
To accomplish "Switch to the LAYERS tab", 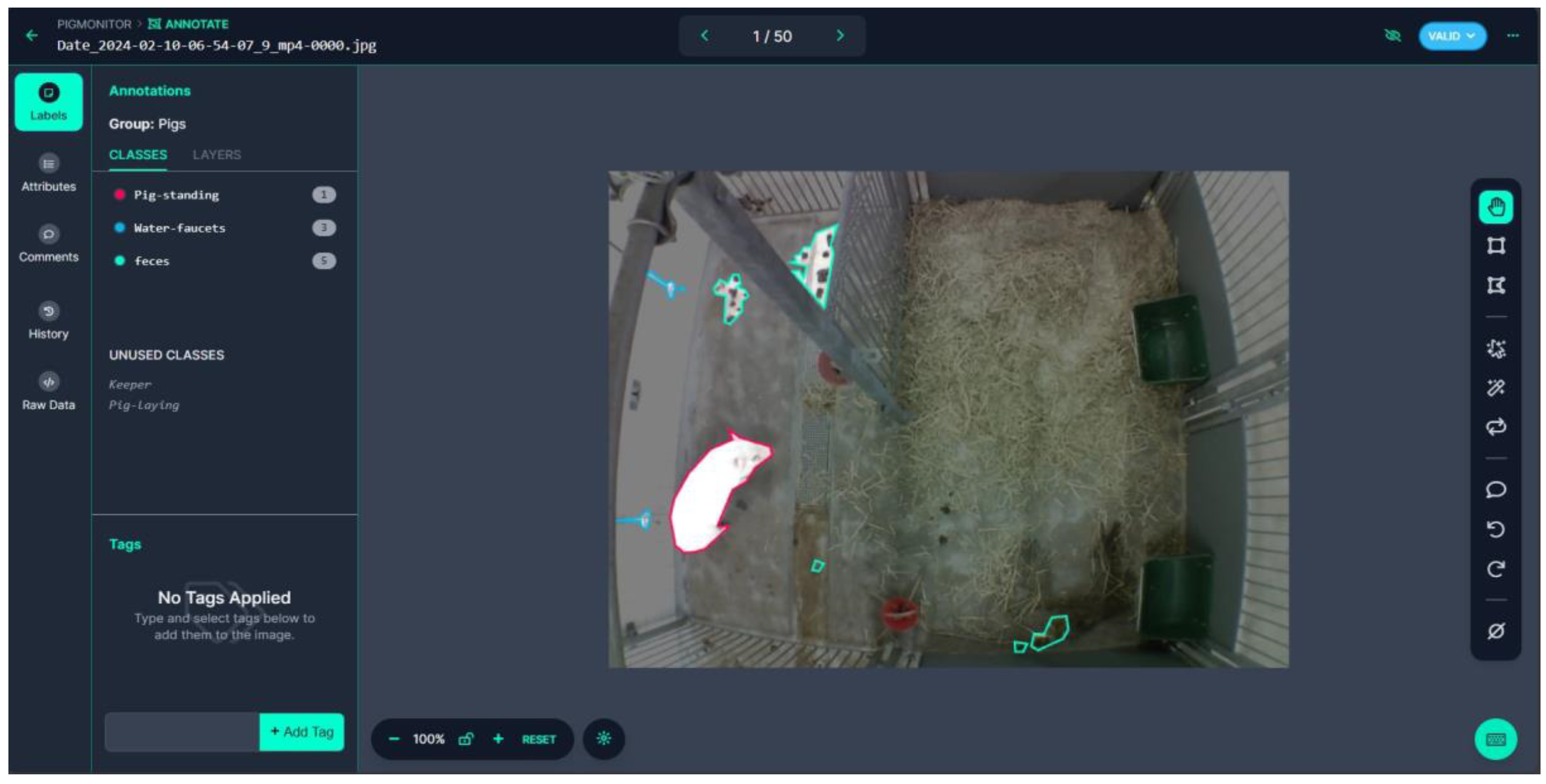I will tap(217, 155).
